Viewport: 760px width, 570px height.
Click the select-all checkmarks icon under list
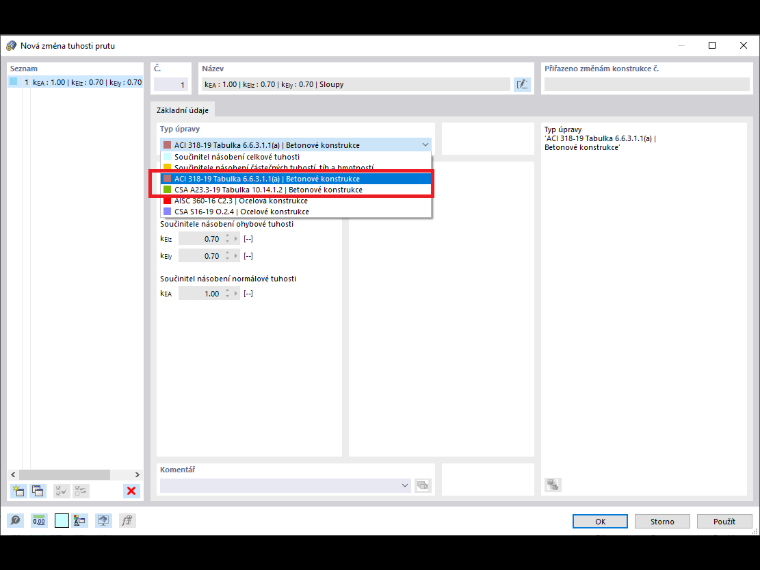[x=61, y=491]
